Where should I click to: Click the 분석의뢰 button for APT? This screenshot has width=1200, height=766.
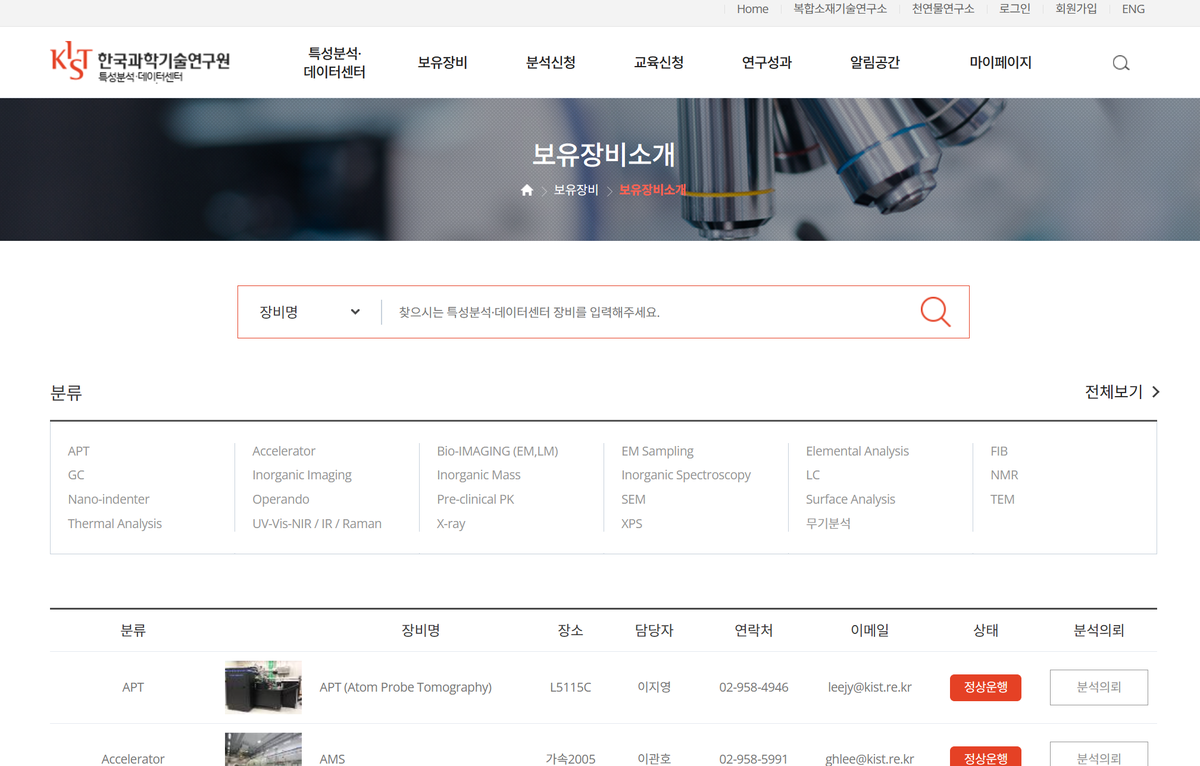pyautogui.click(x=1098, y=687)
